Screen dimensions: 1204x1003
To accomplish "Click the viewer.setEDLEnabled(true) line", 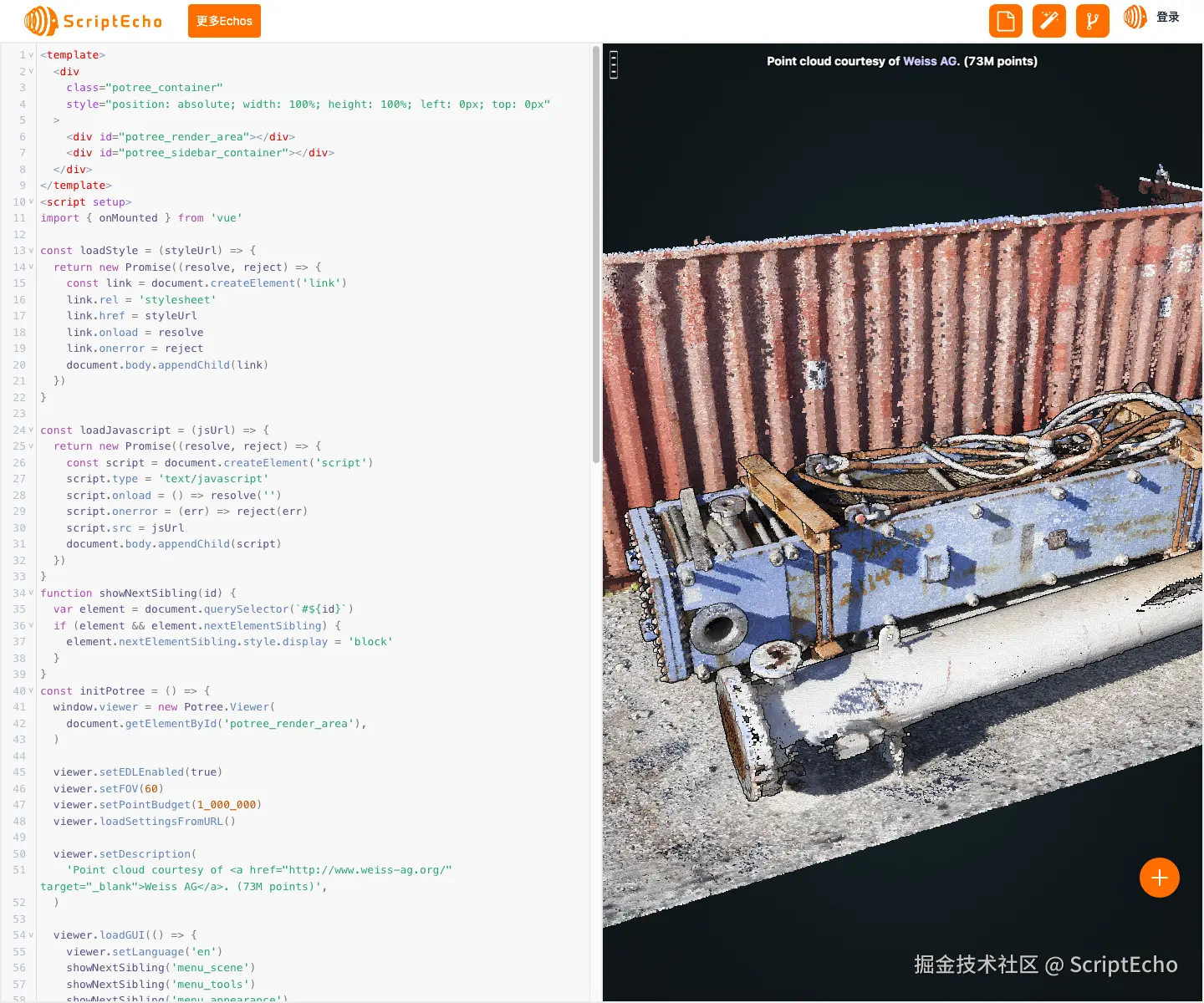I will click(138, 772).
